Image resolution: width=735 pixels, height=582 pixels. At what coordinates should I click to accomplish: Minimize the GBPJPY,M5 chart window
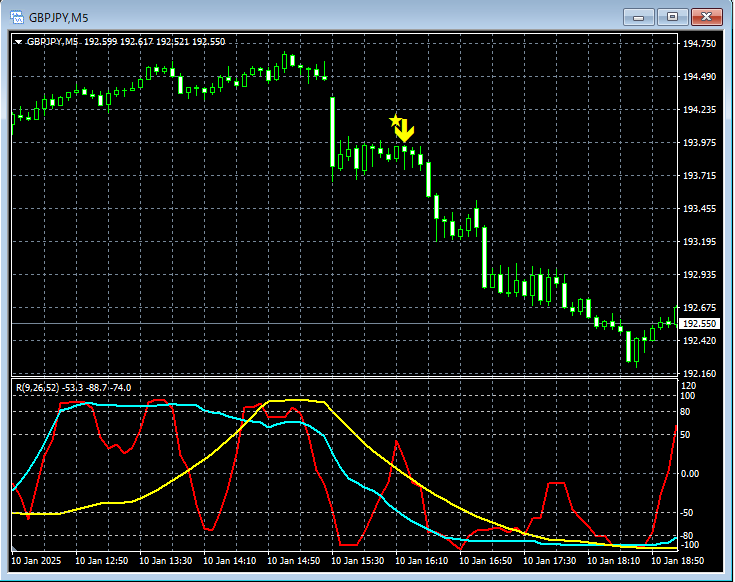point(640,16)
